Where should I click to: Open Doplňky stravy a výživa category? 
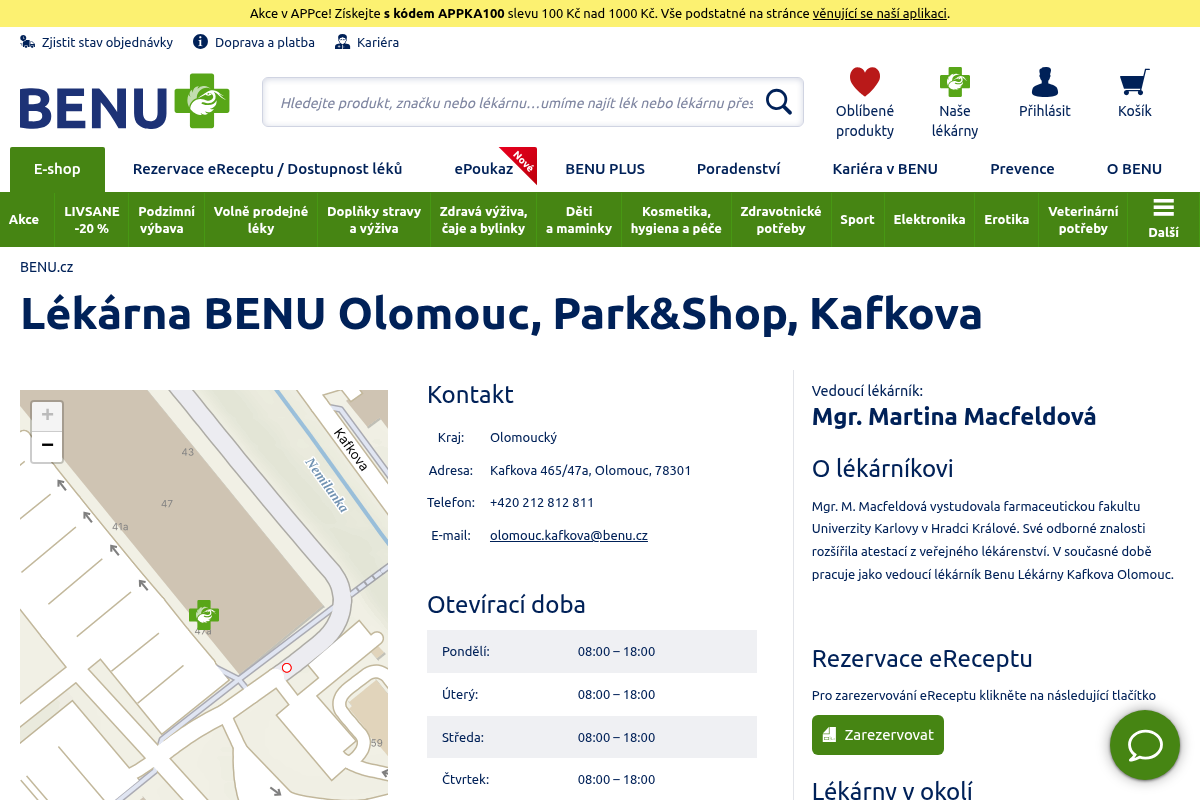(x=374, y=219)
